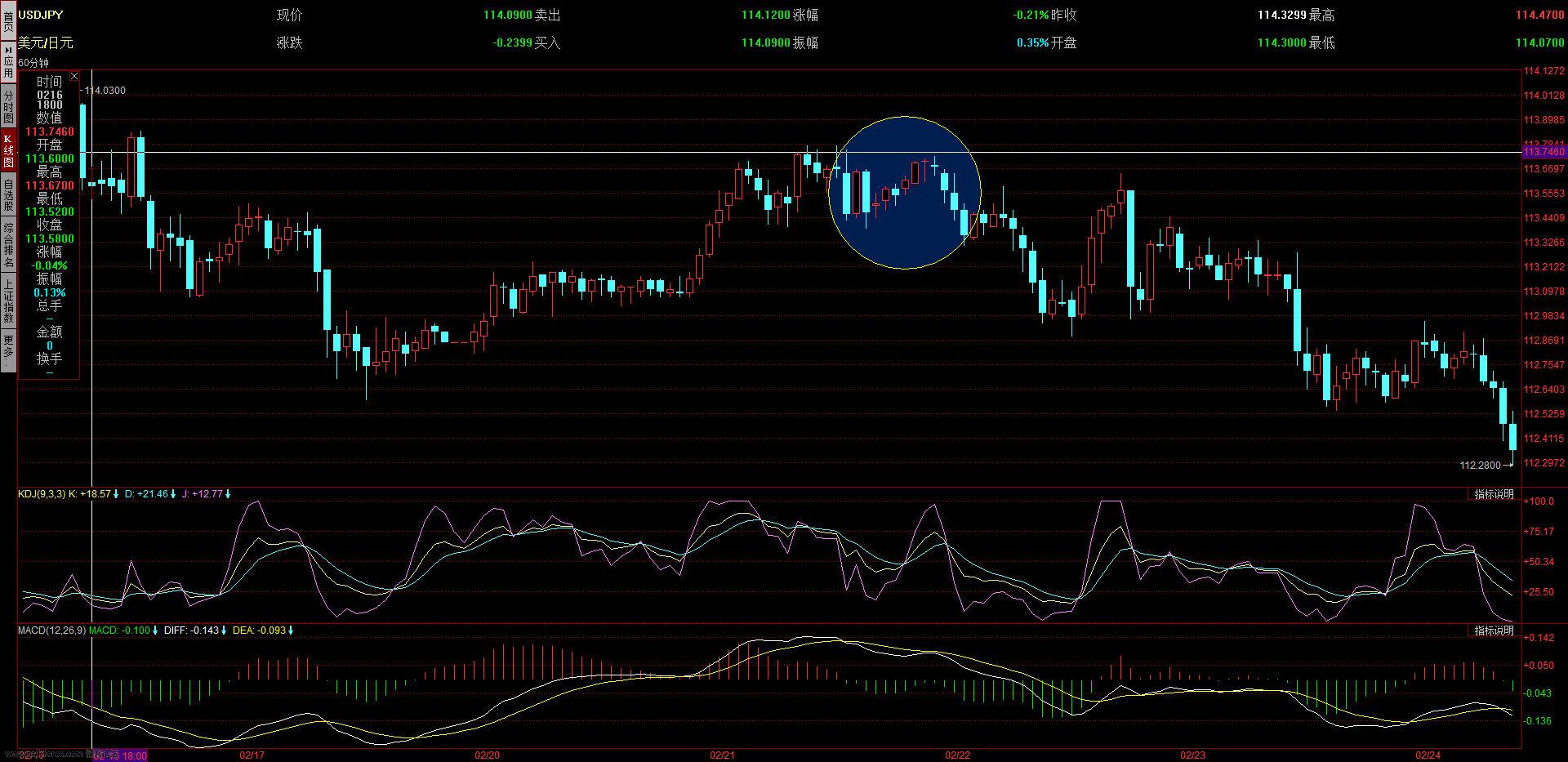Open the 自选股 sidebar tab

[7, 195]
